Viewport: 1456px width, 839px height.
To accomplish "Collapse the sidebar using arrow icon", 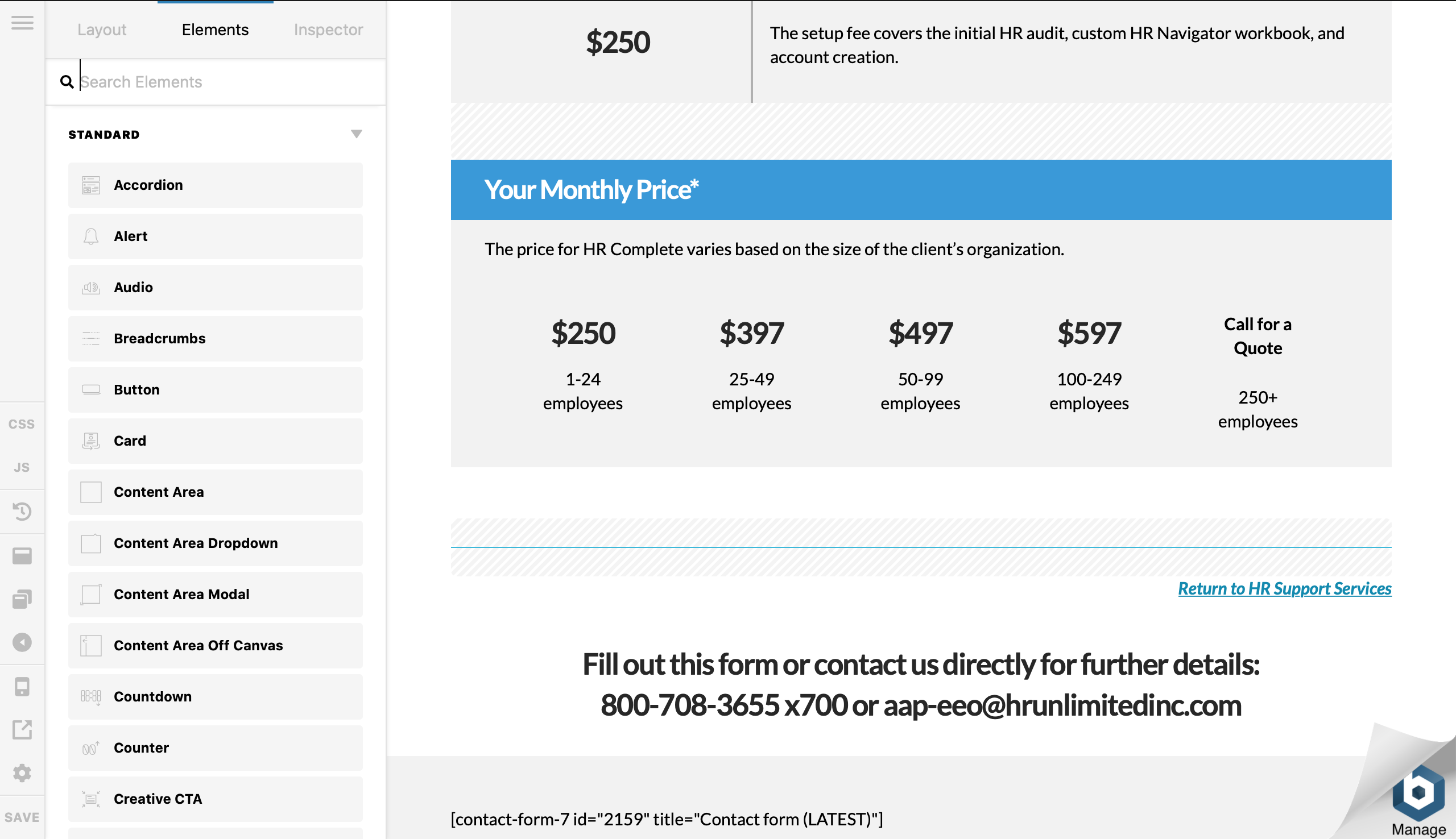I will (x=22, y=642).
